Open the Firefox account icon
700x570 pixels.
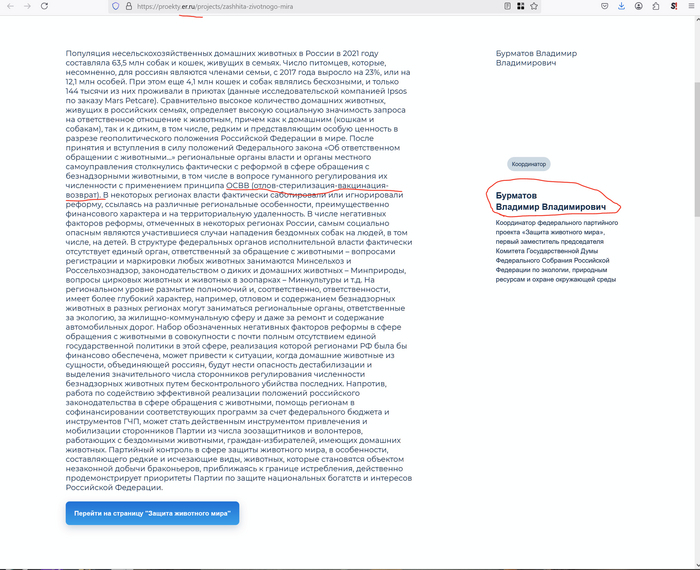[x=639, y=6]
